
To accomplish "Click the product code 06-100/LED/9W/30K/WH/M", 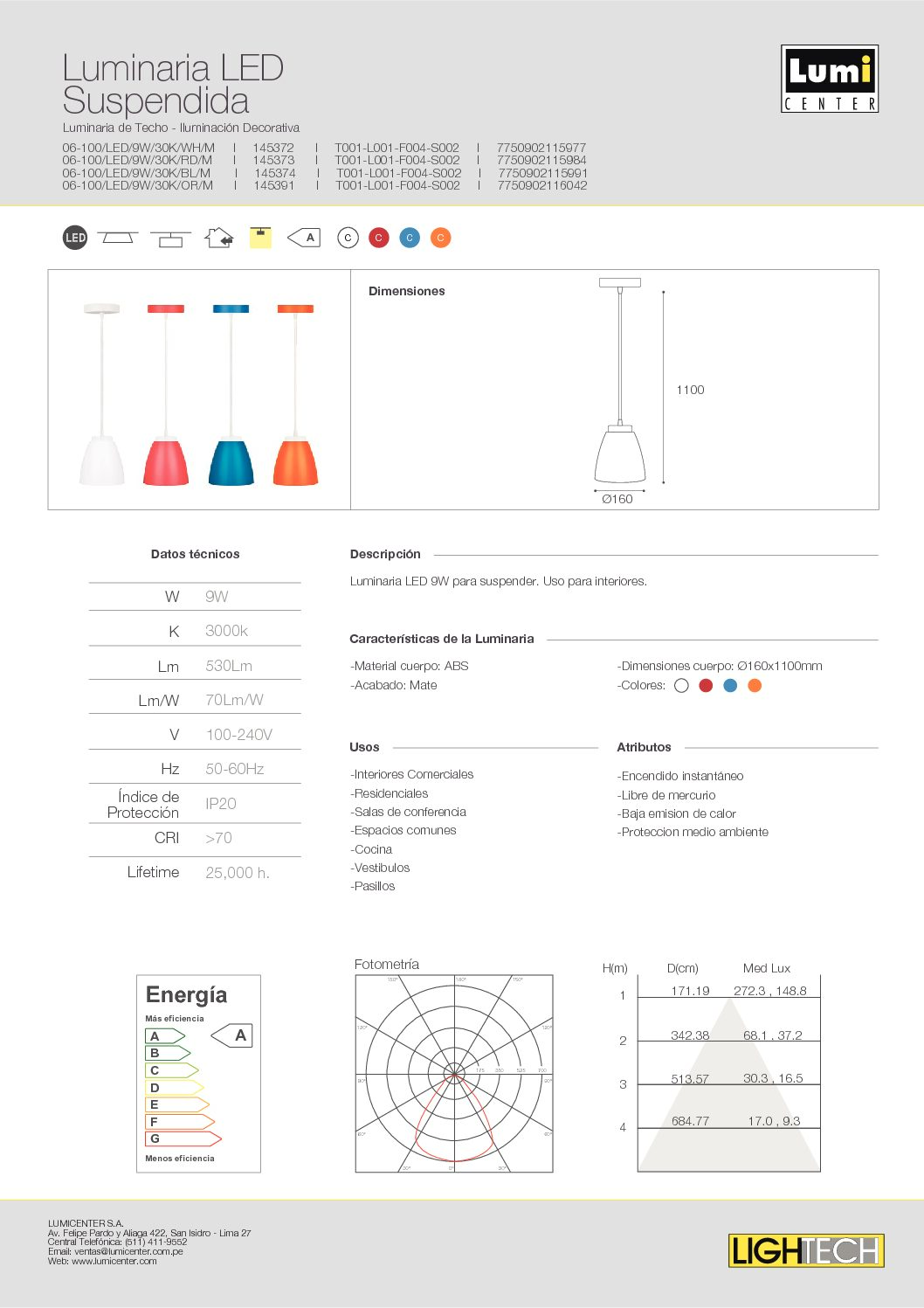I will tap(138, 149).
